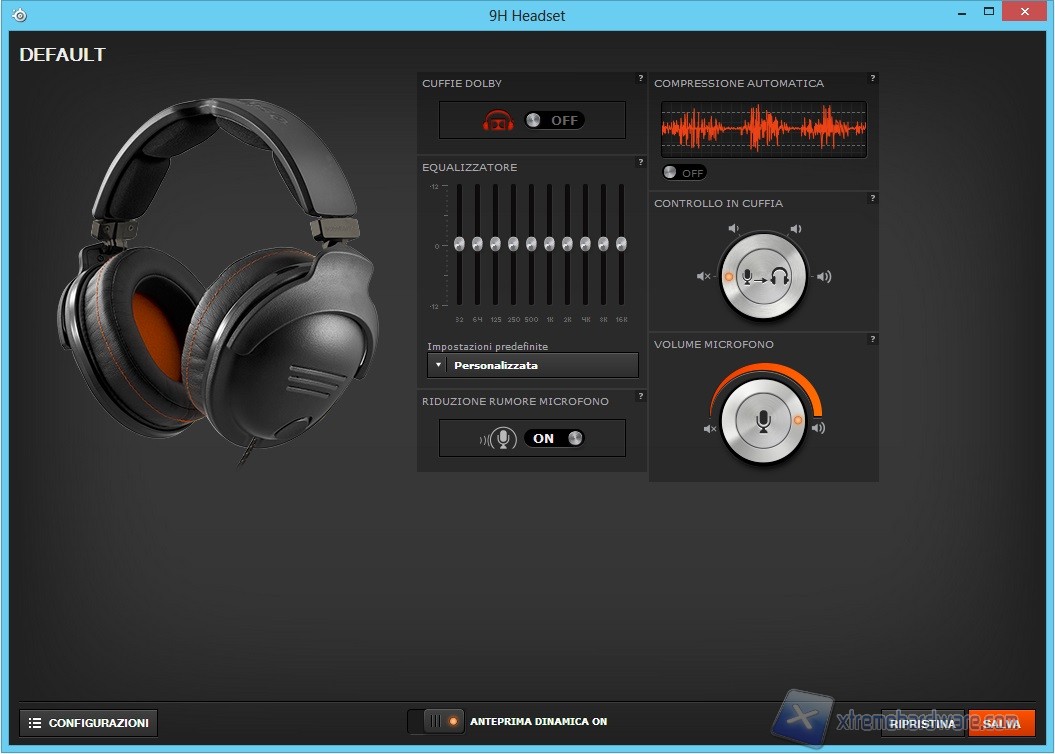The width and height of the screenshot is (1055, 754).
Task: Click the arrow on the Personalizzata preset box
Action: 438,366
